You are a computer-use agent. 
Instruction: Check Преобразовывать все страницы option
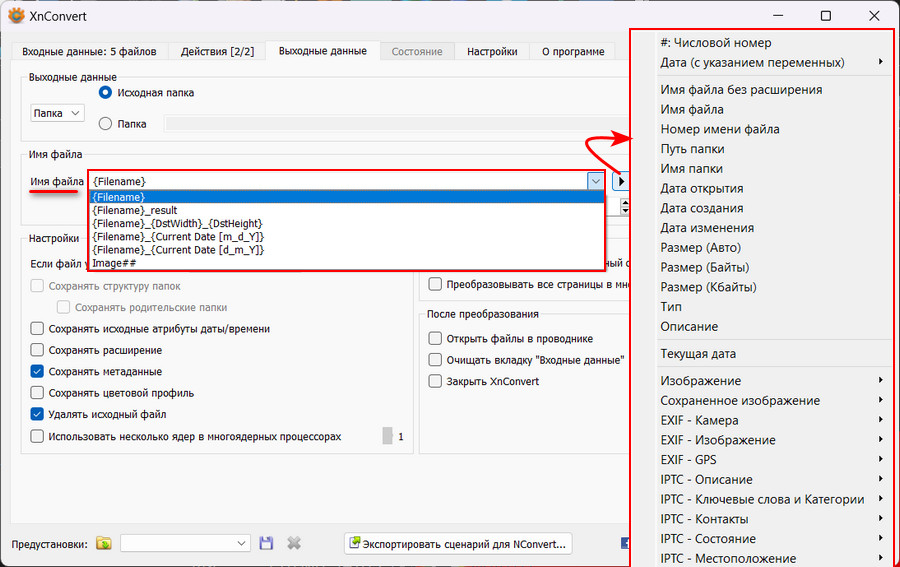[x=435, y=284]
